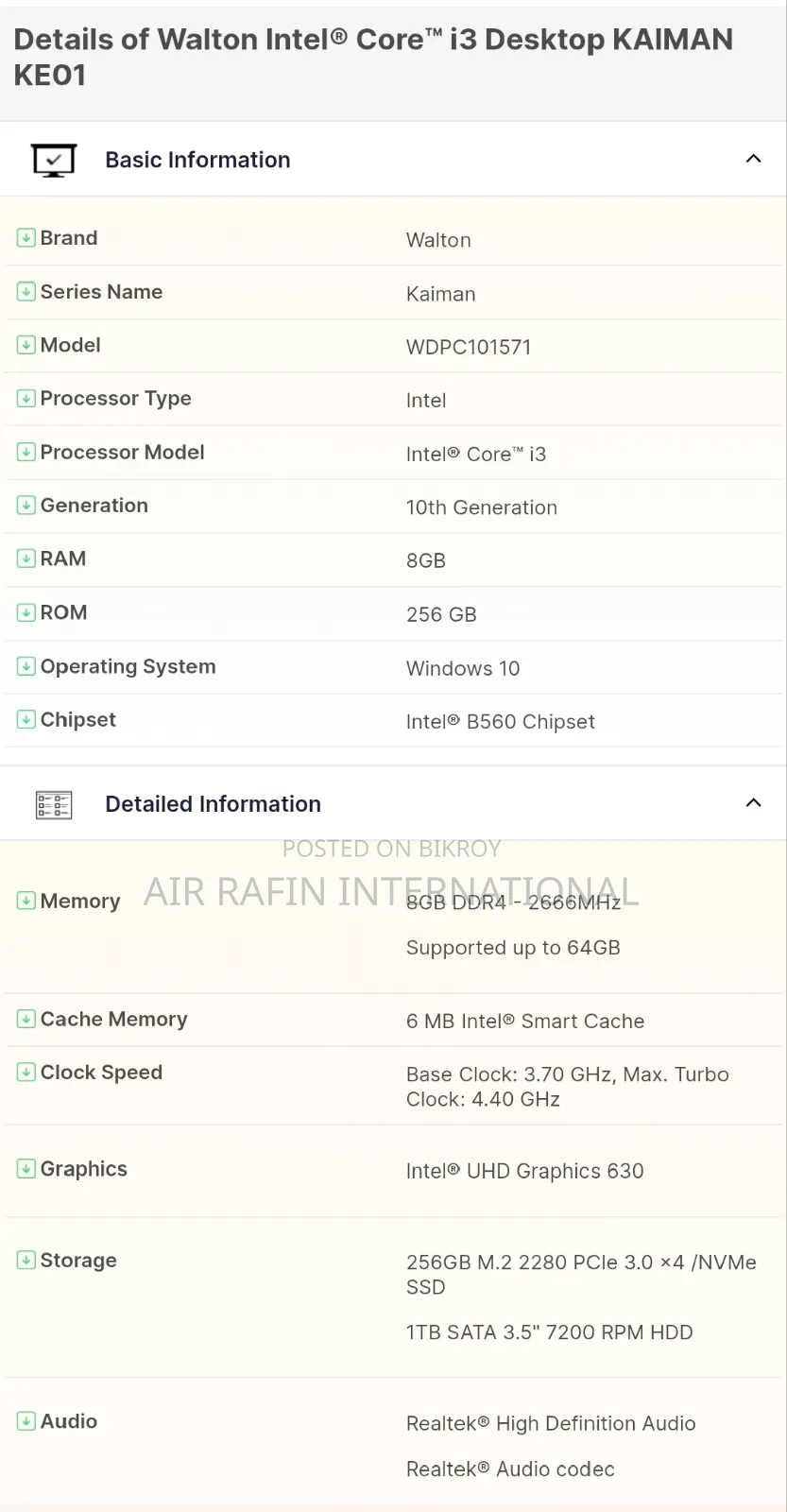The image size is (787, 1512).
Task: Select the 8GB RAM value
Action: pyautogui.click(x=426, y=560)
